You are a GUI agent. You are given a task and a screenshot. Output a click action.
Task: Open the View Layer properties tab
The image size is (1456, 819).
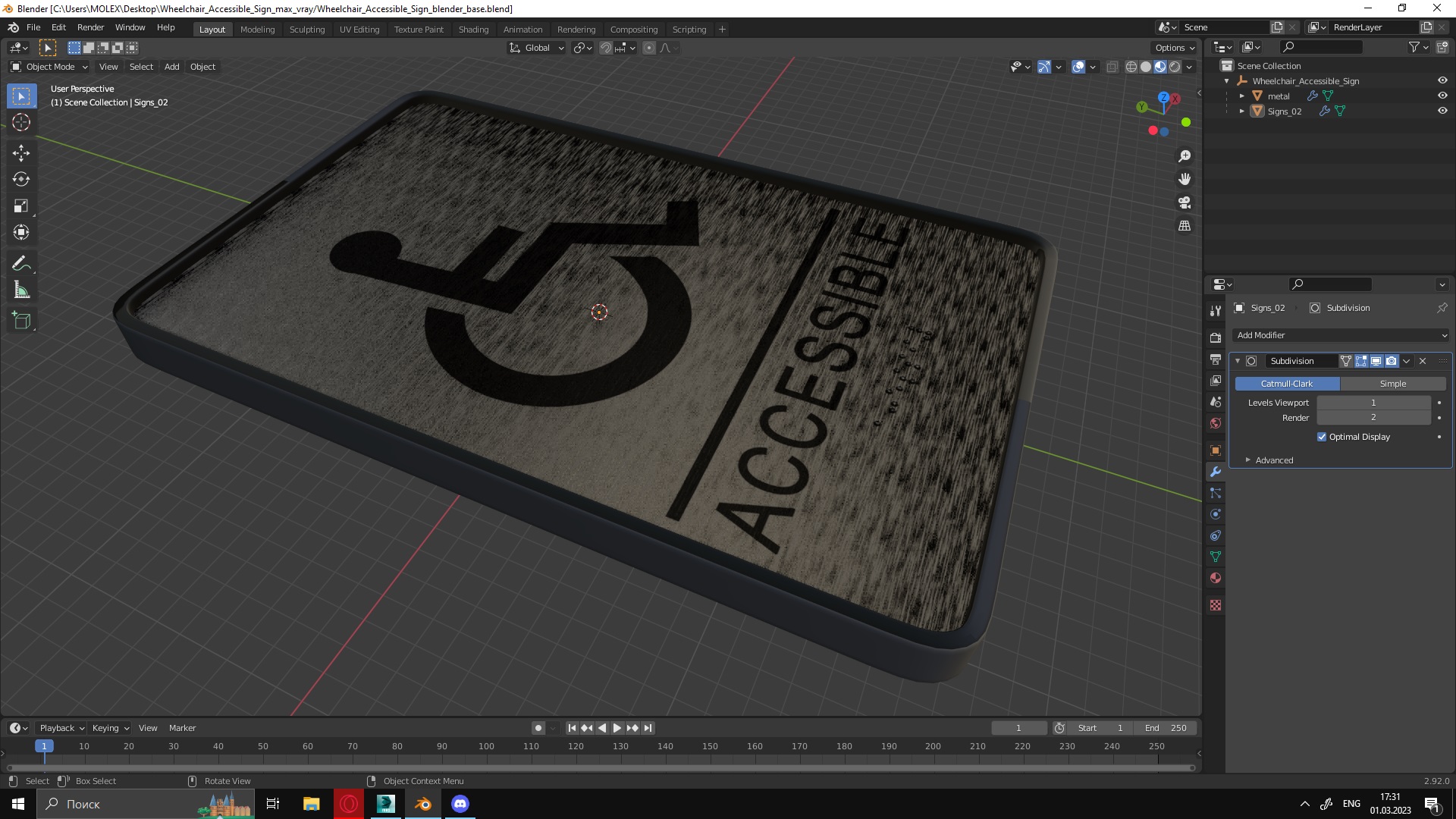pos(1216,380)
